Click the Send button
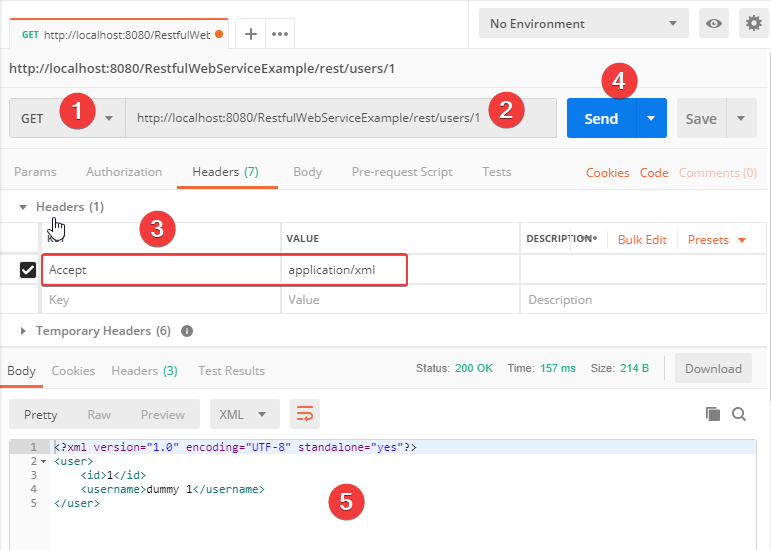Viewport: 771px width, 550px height. 600,118
